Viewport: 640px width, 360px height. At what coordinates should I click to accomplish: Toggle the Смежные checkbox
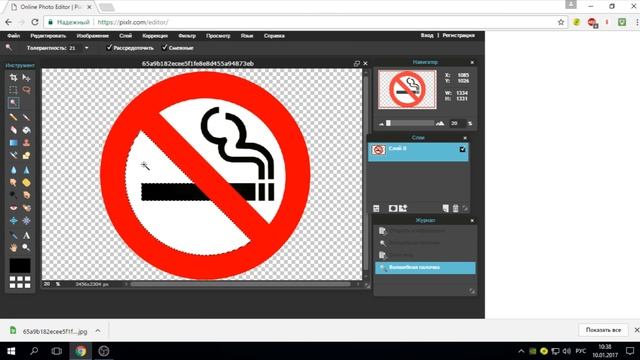point(164,48)
